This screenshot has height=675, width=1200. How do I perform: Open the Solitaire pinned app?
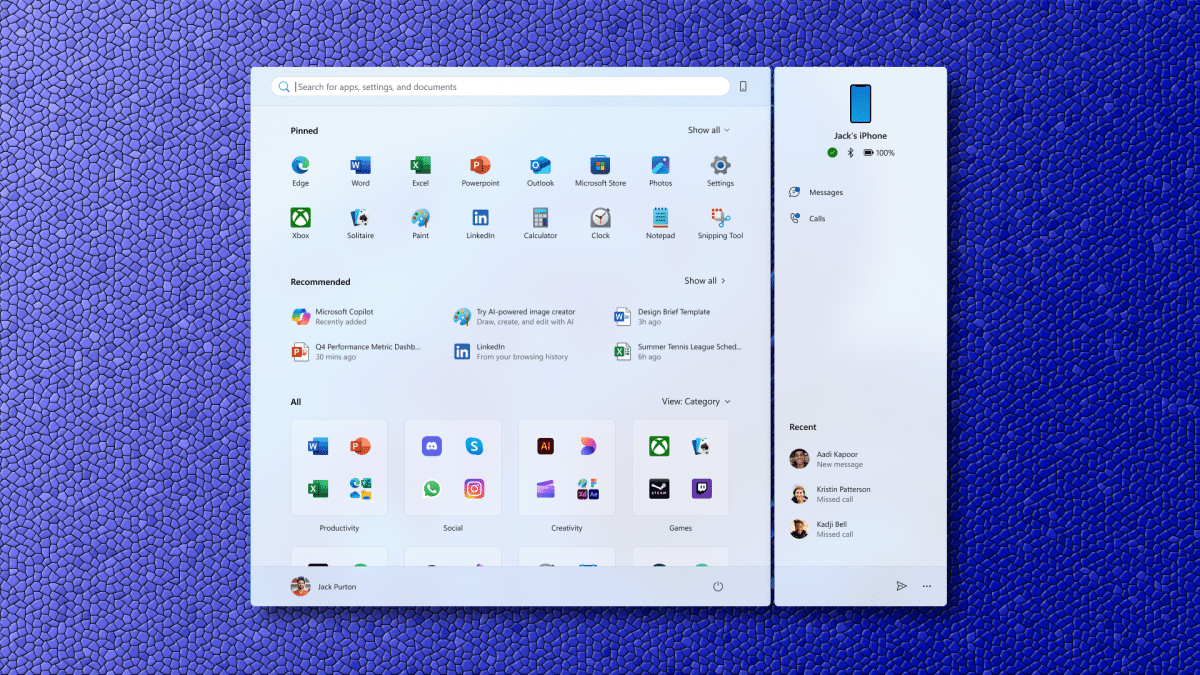pyautogui.click(x=360, y=220)
